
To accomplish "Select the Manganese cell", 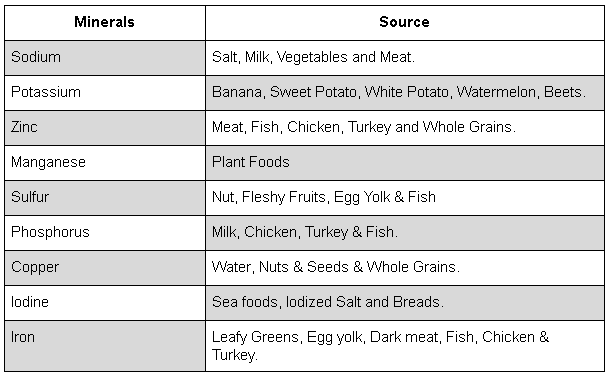I will [x=105, y=163].
